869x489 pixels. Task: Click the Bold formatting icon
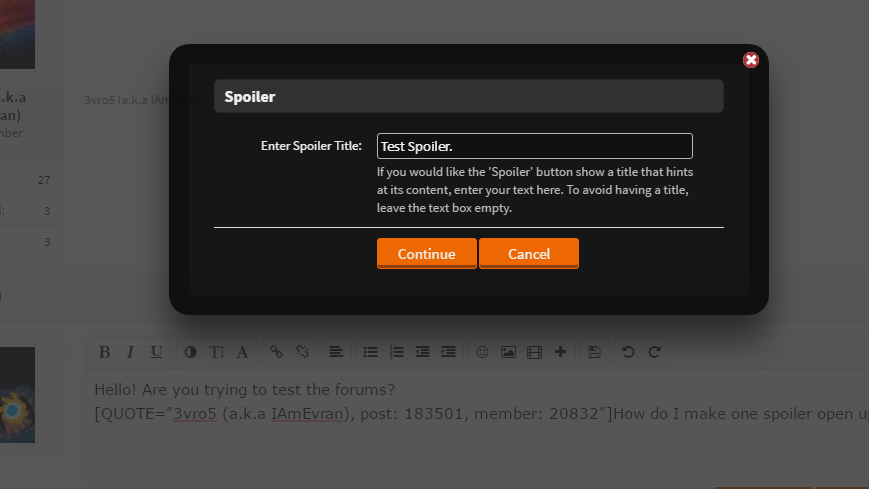click(104, 352)
